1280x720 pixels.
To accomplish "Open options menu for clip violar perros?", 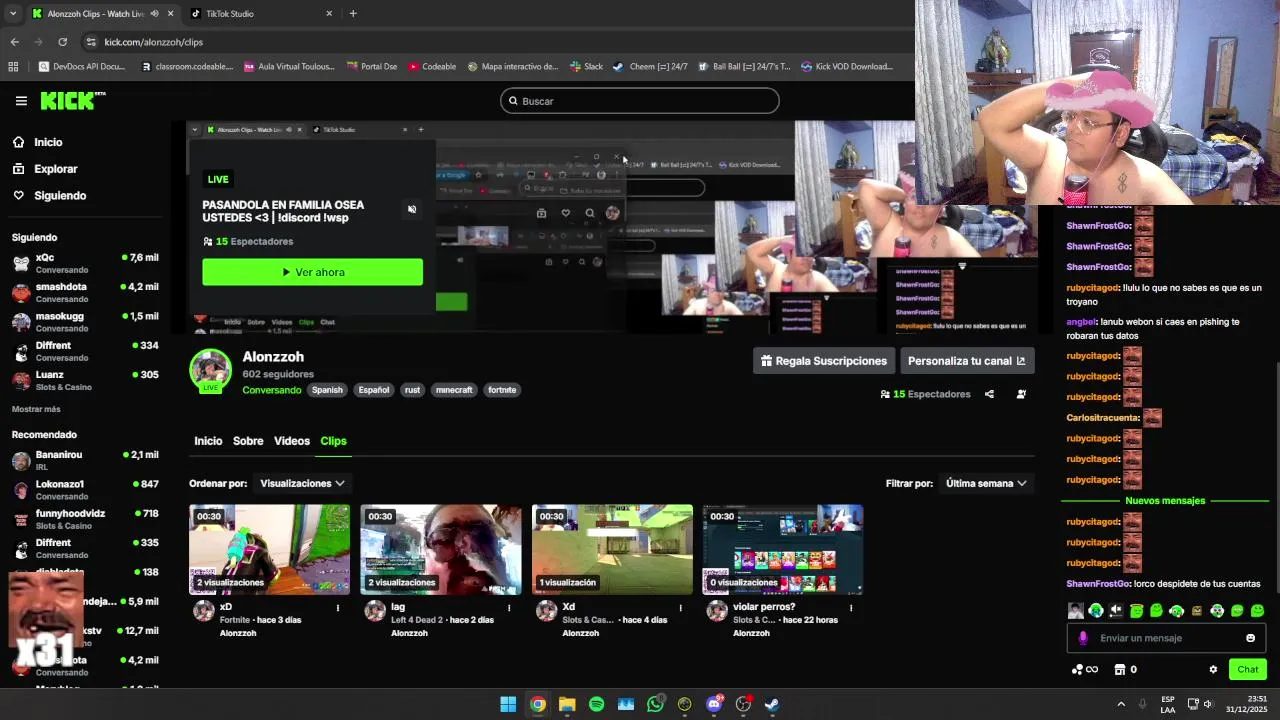I will [x=851, y=607].
